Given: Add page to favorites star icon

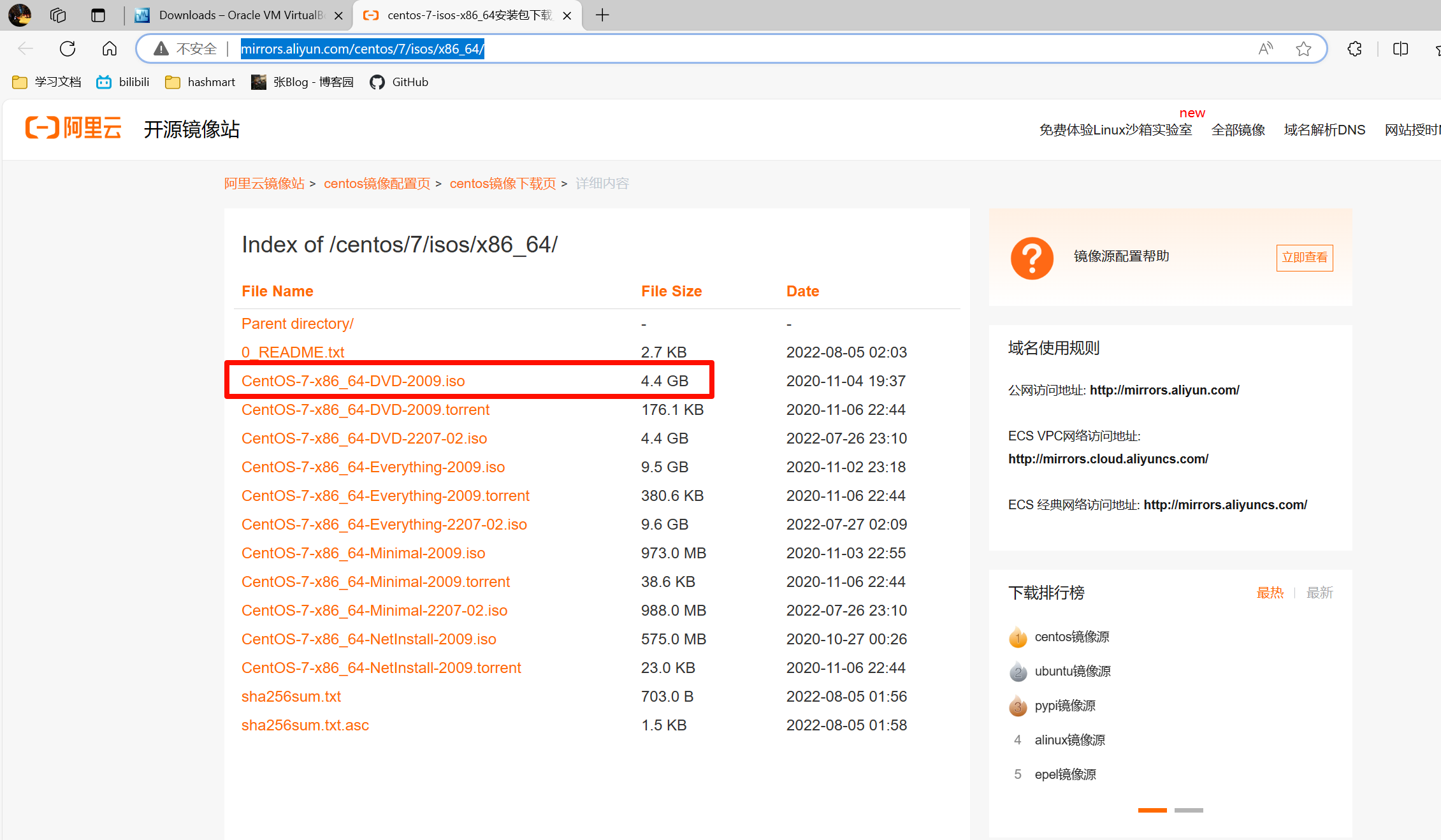Looking at the screenshot, I should [1303, 48].
